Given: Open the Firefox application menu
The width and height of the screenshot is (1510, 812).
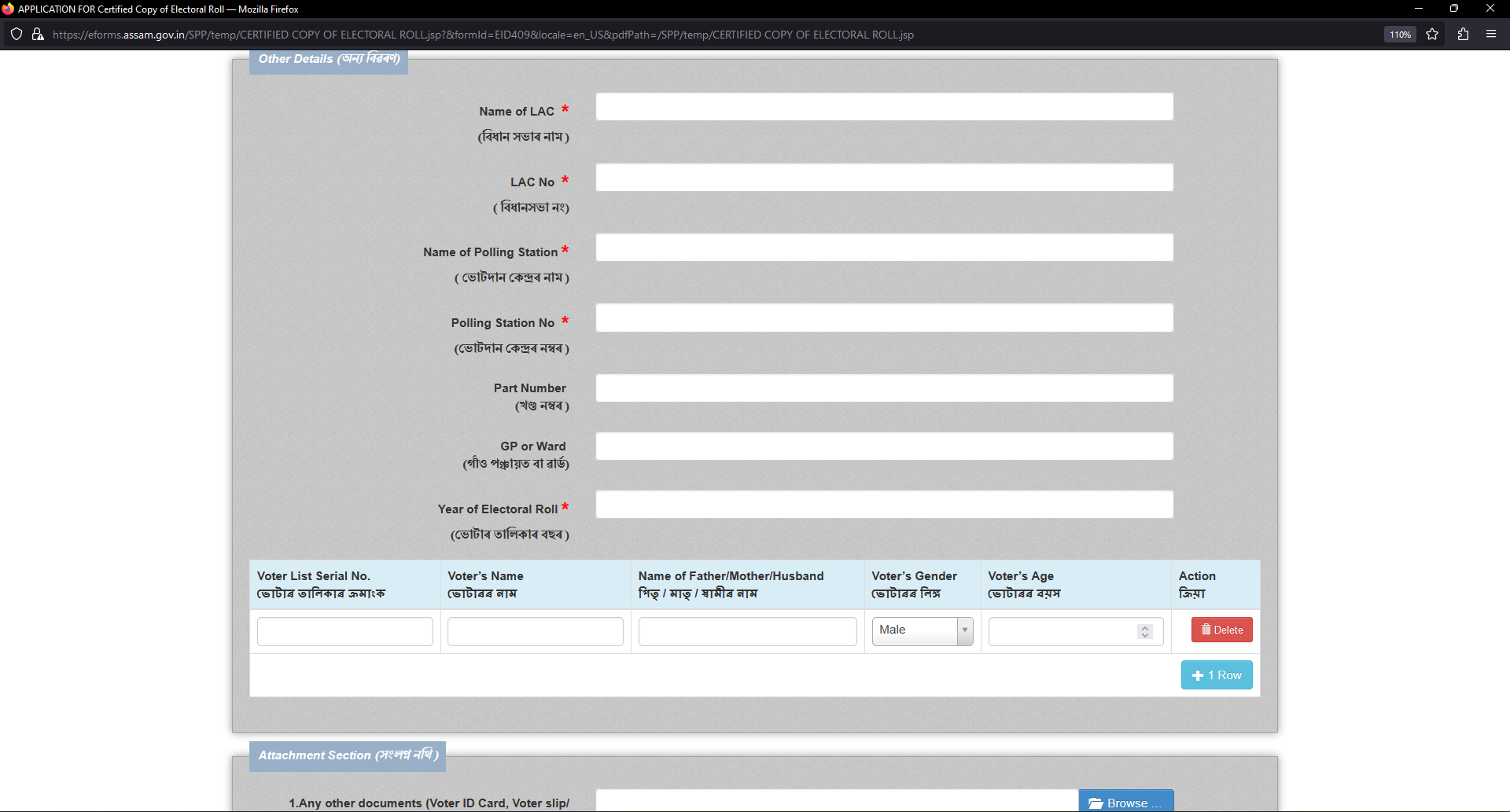Looking at the screenshot, I should (x=1491, y=34).
